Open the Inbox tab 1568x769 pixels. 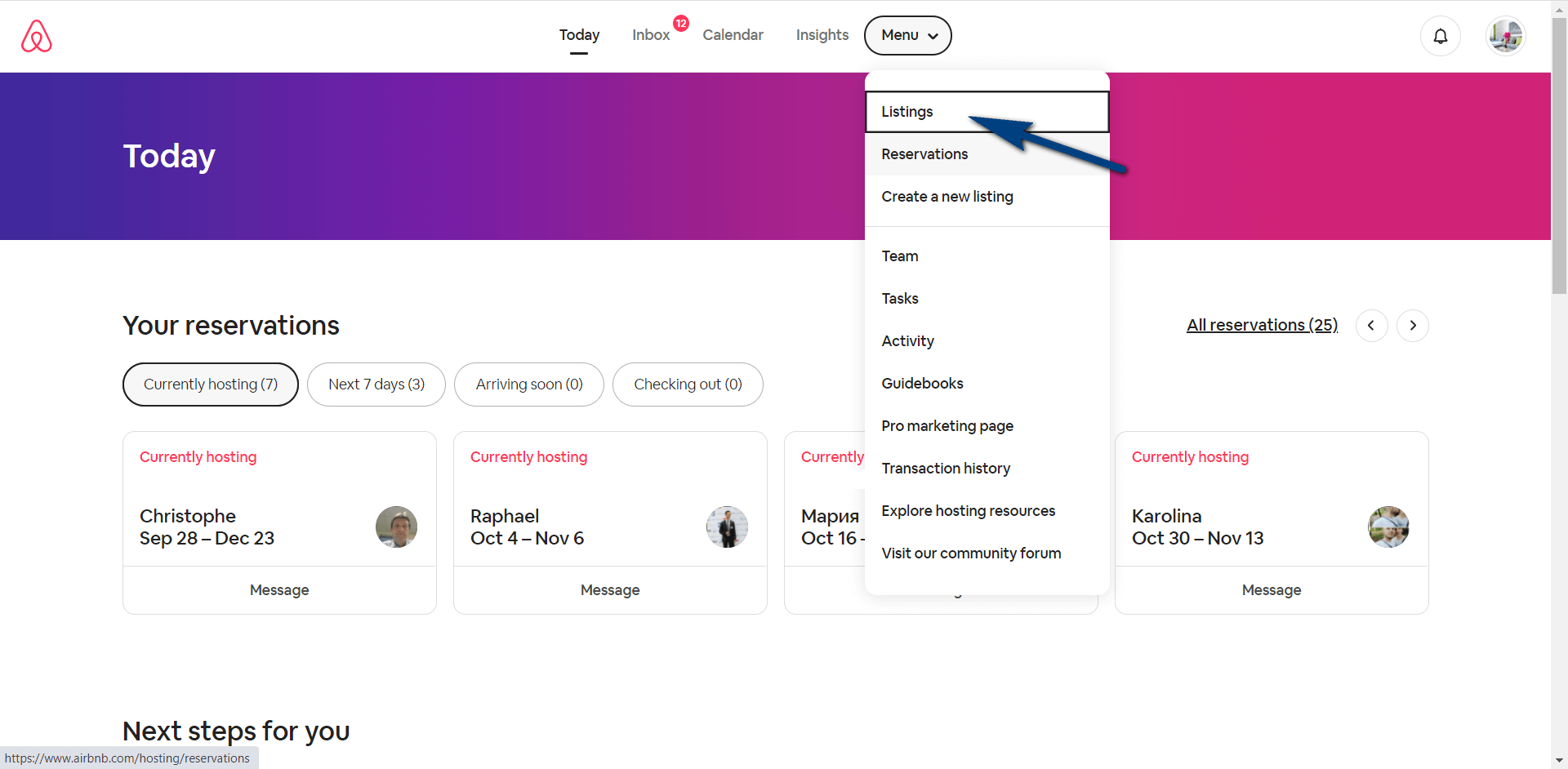651,35
